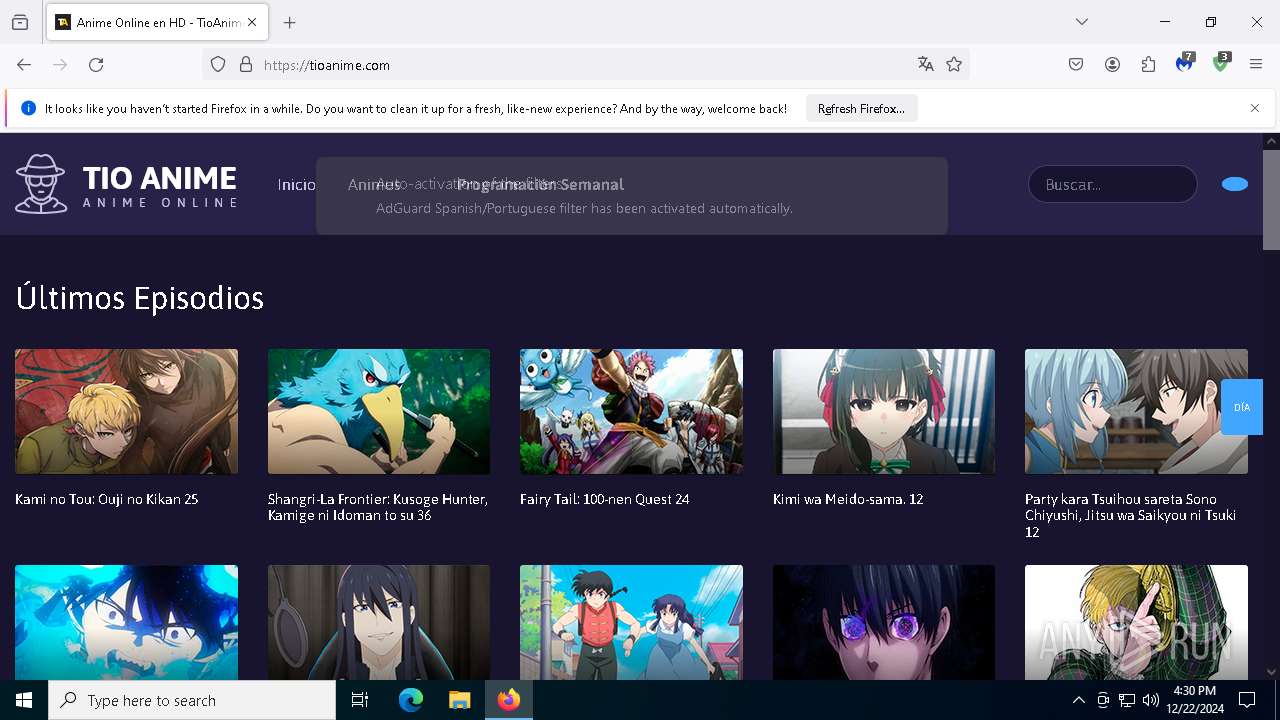Bookmark this page with the star icon
Image resolution: width=1280 pixels, height=720 pixels.
(x=954, y=65)
